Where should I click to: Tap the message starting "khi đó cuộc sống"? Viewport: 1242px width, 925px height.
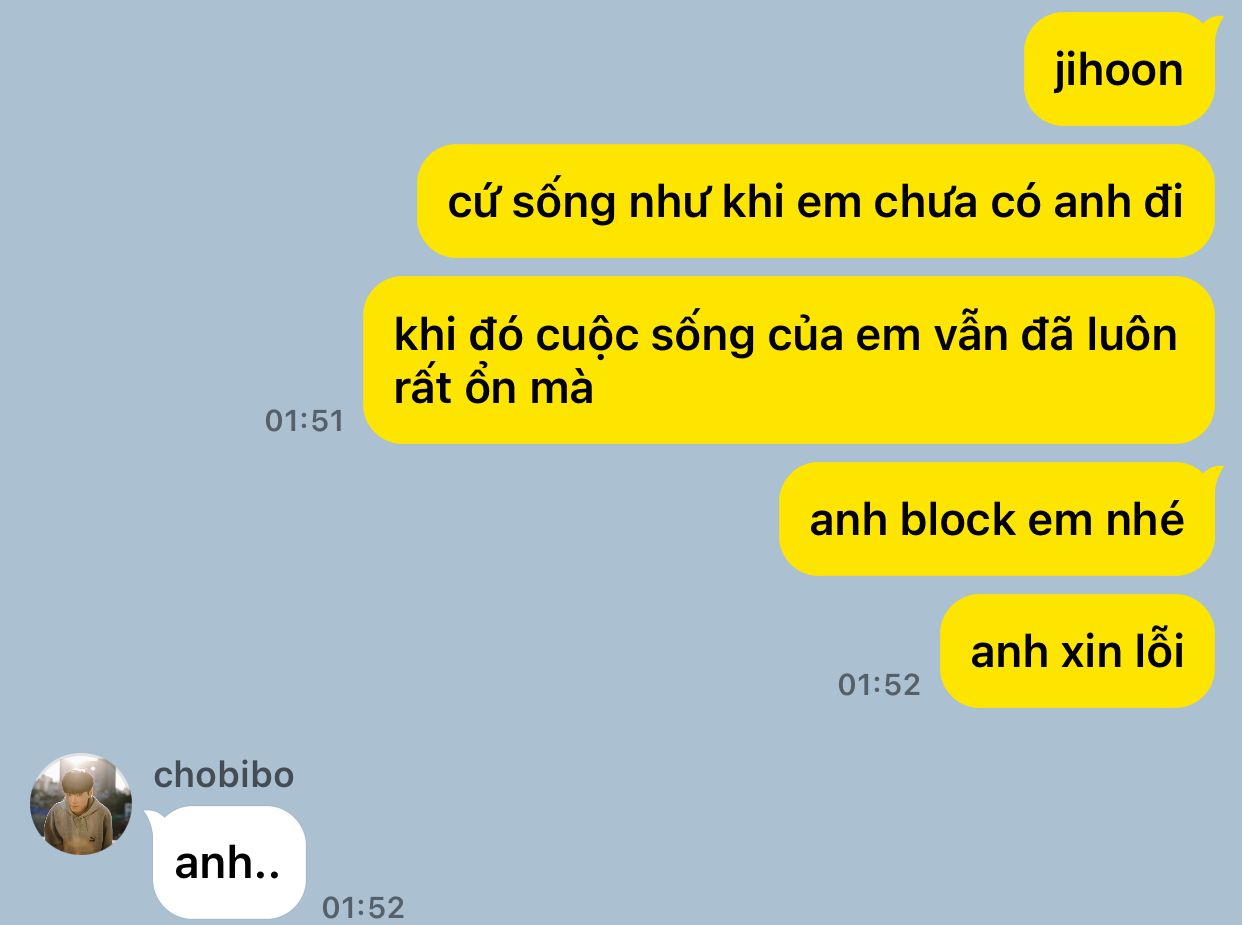click(x=788, y=360)
